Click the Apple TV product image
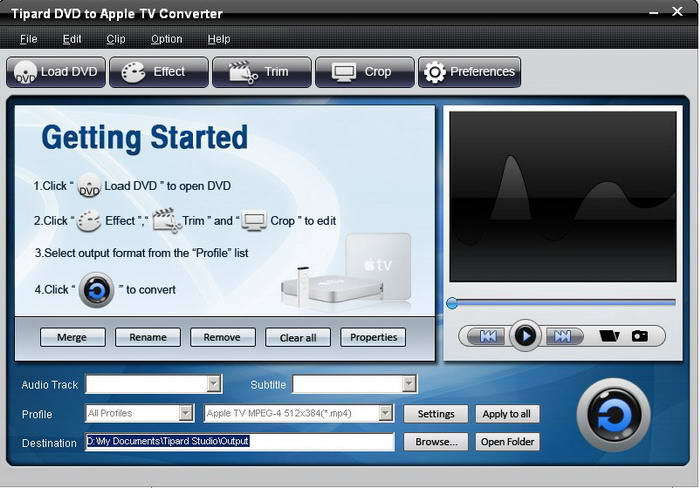 point(346,270)
